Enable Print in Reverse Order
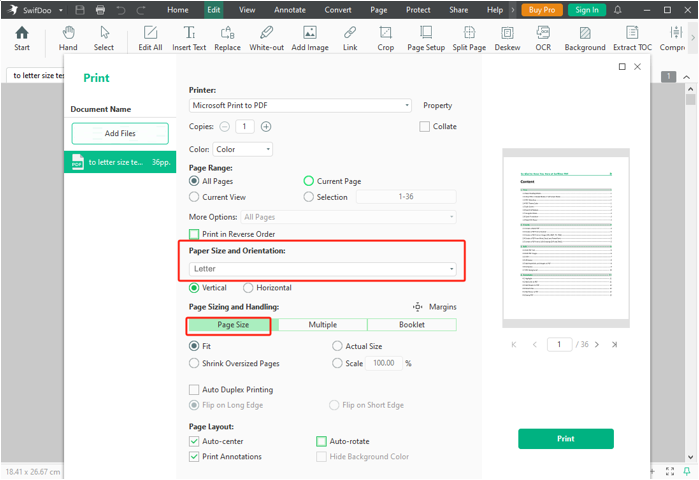 pyautogui.click(x=194, y=234)
